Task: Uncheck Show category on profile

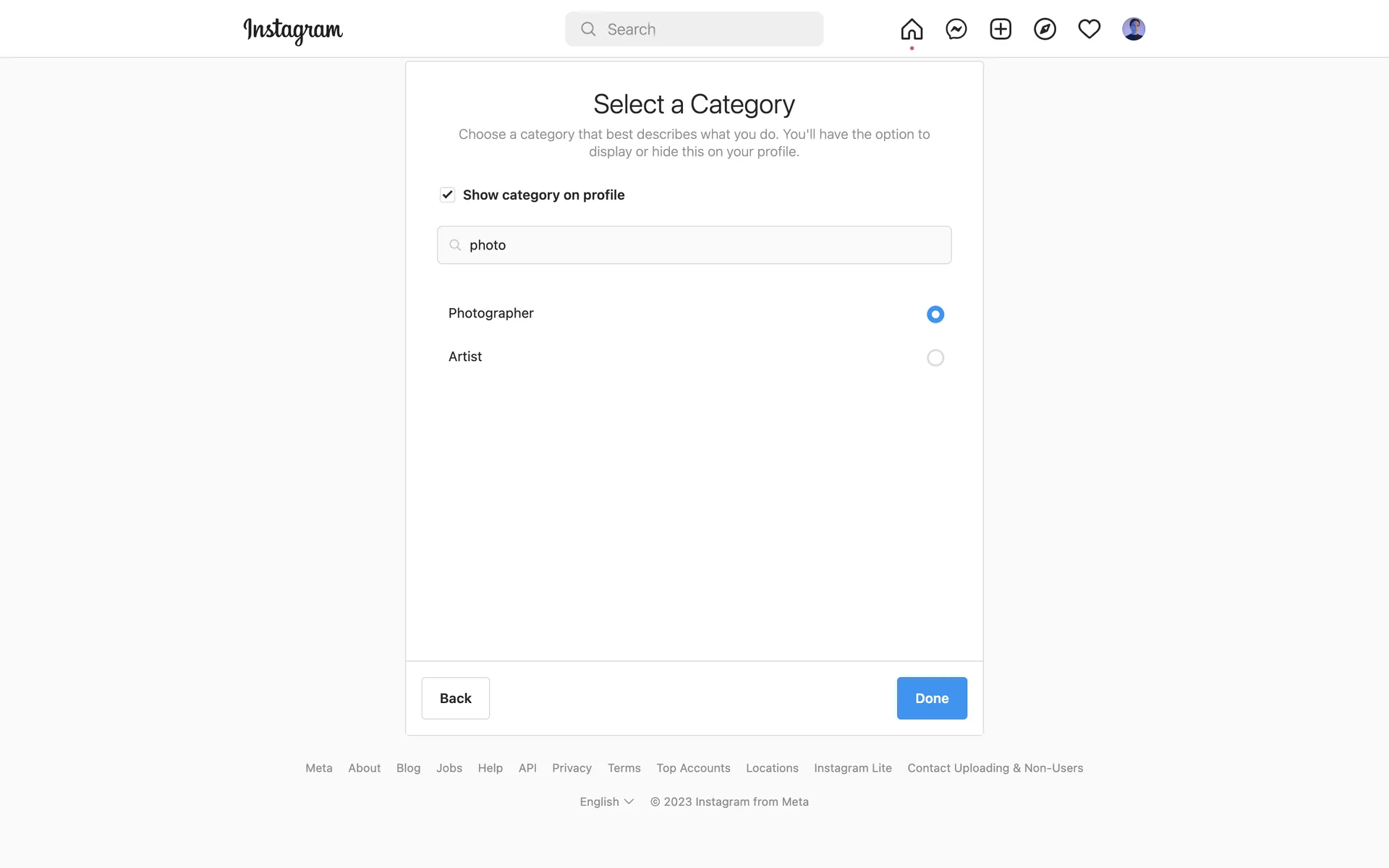Action: 447,195
